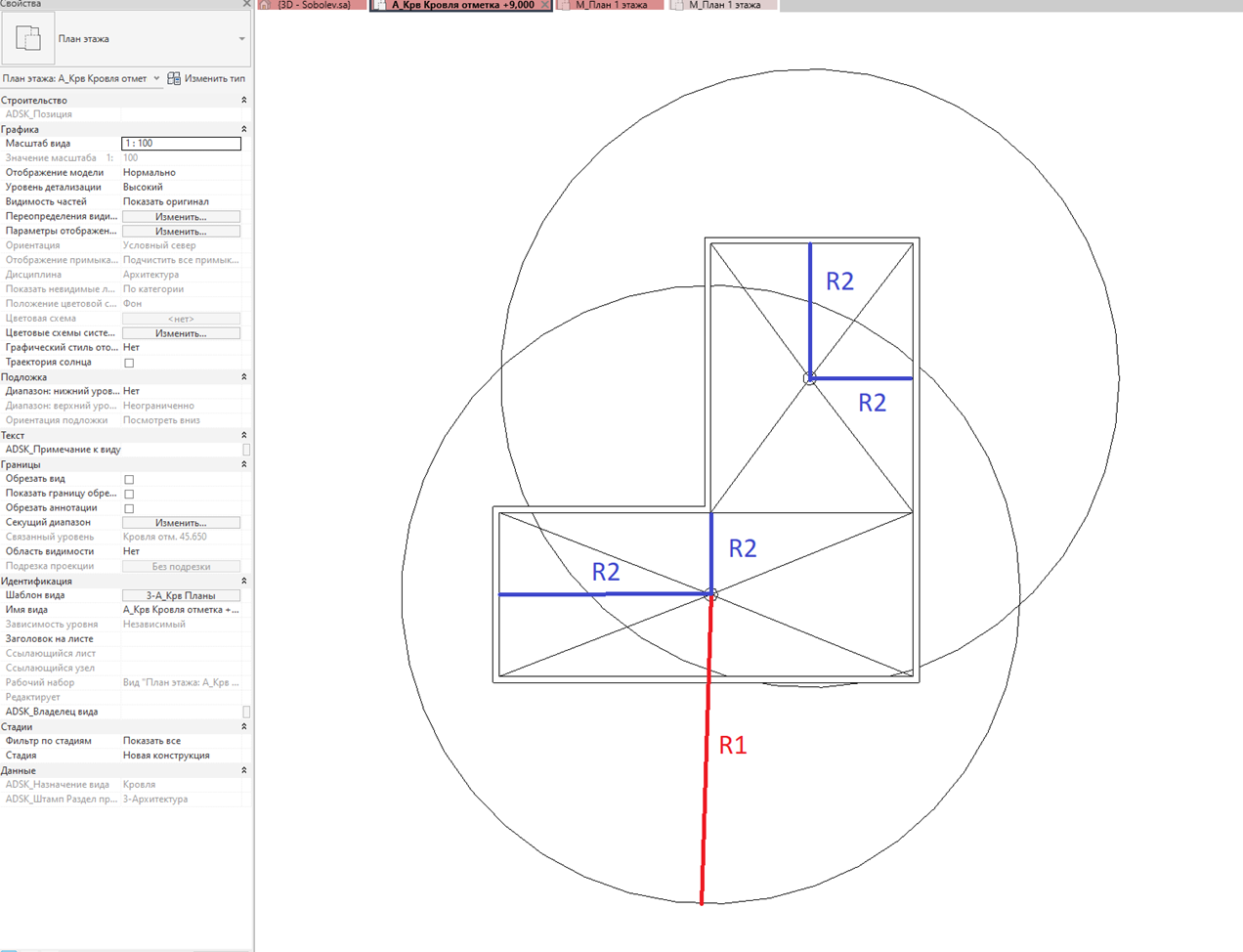The image size is (1243, 952).
Task: Click the floor plan type preview thumbnail
Action: point(27,39)
